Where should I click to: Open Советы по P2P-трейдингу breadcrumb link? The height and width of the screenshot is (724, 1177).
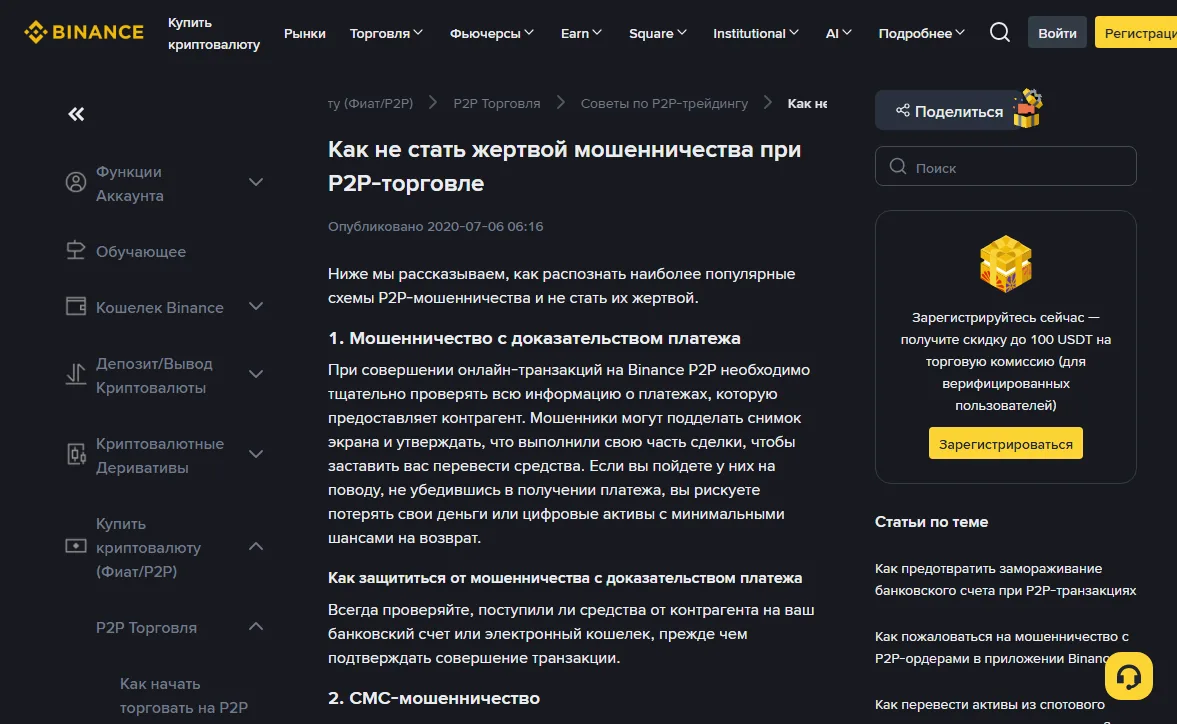pyautogui.click(x=664, y=104)
